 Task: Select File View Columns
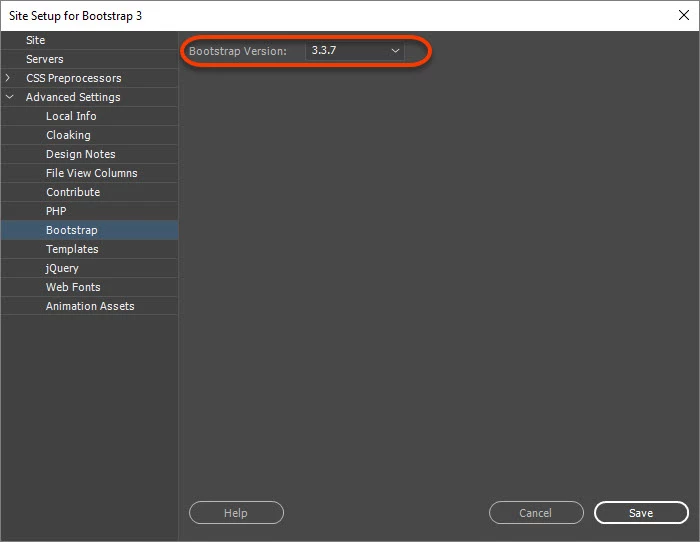89,173
